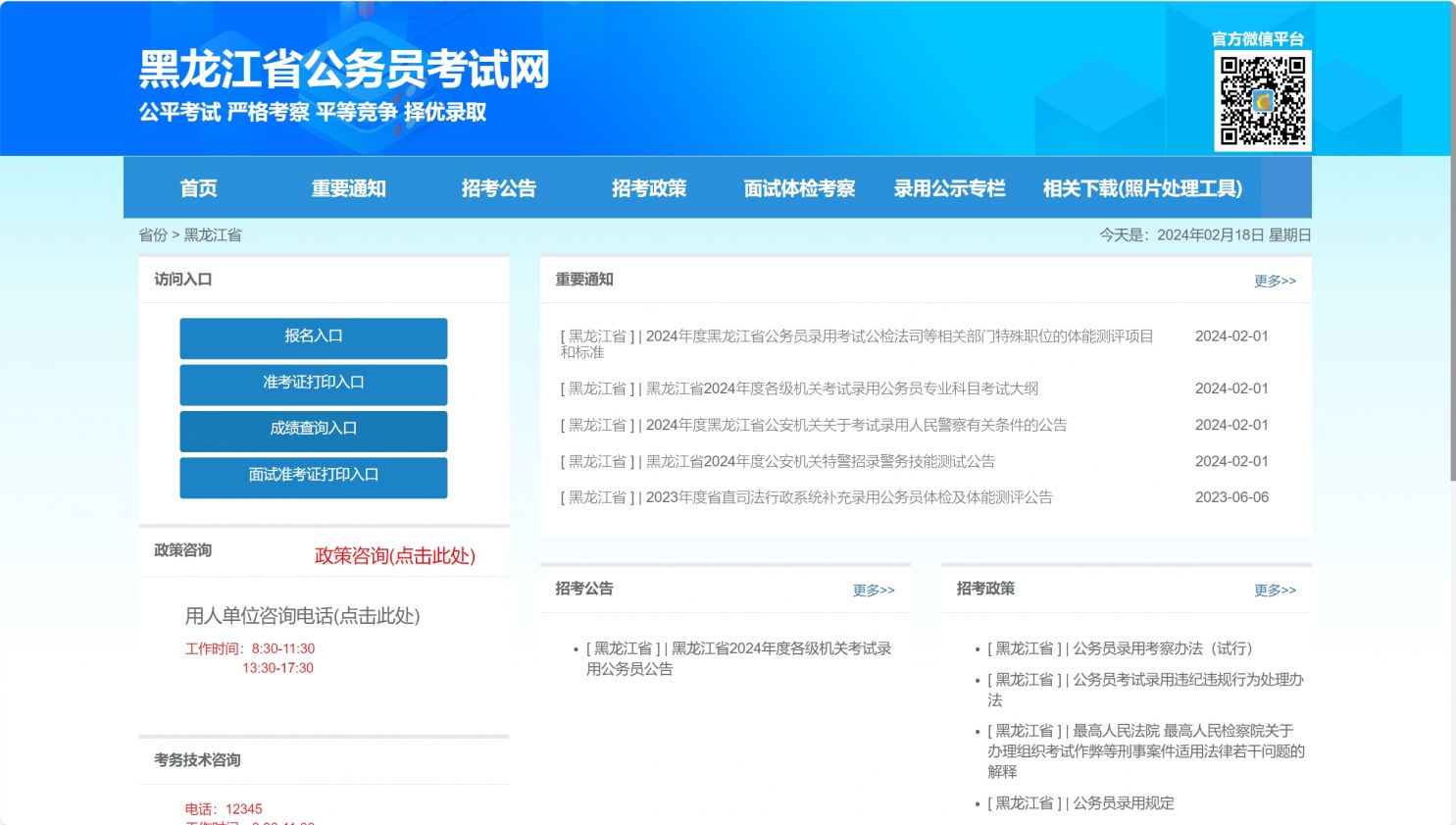Viewport: 1456px width, 825px height.
Task: Open 公务员考试录用违纪违规行为处理办法 link
Action: coord(1145,690)
